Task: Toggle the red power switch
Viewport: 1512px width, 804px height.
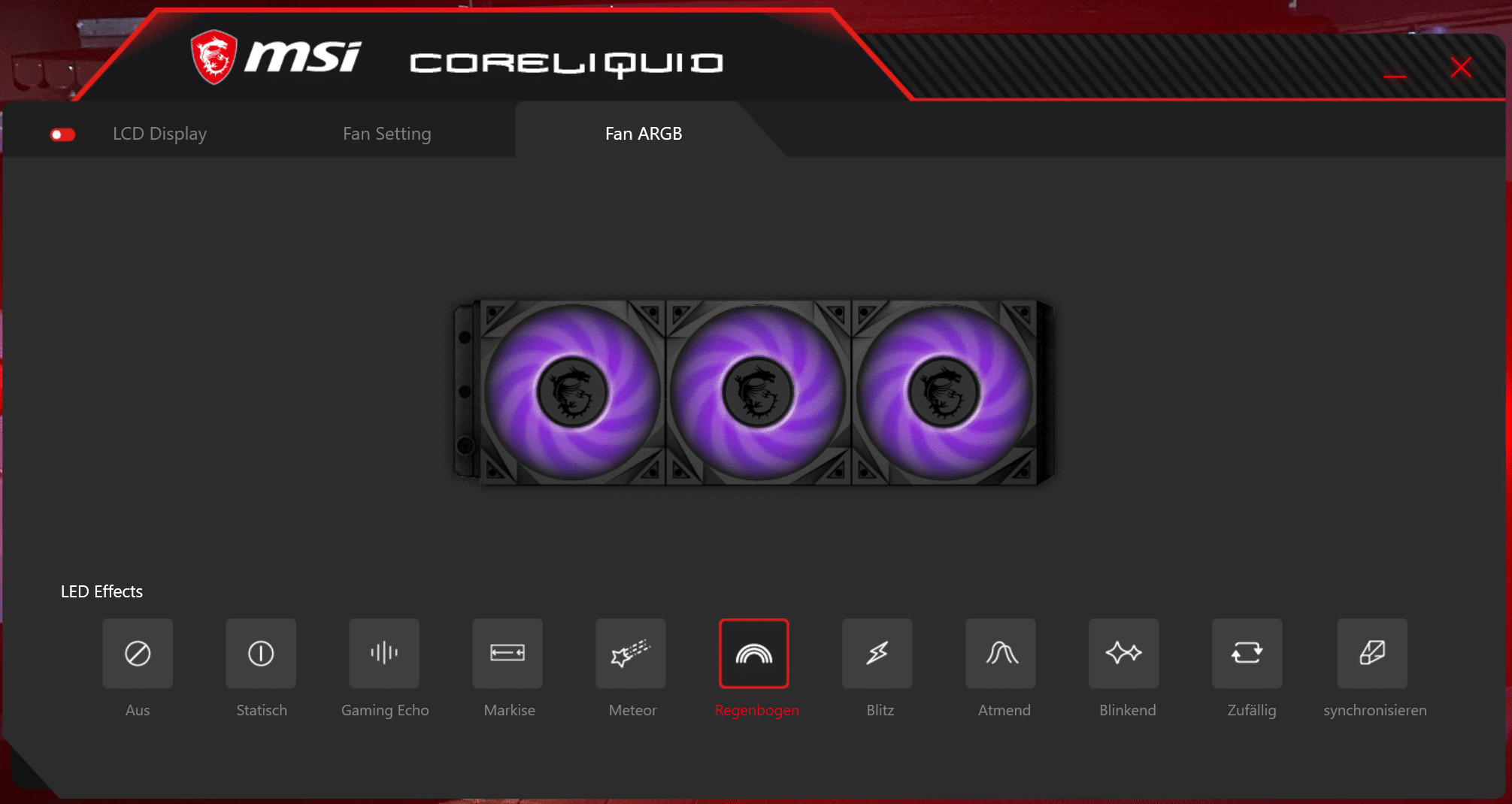Action: click(x=63, y=135)
